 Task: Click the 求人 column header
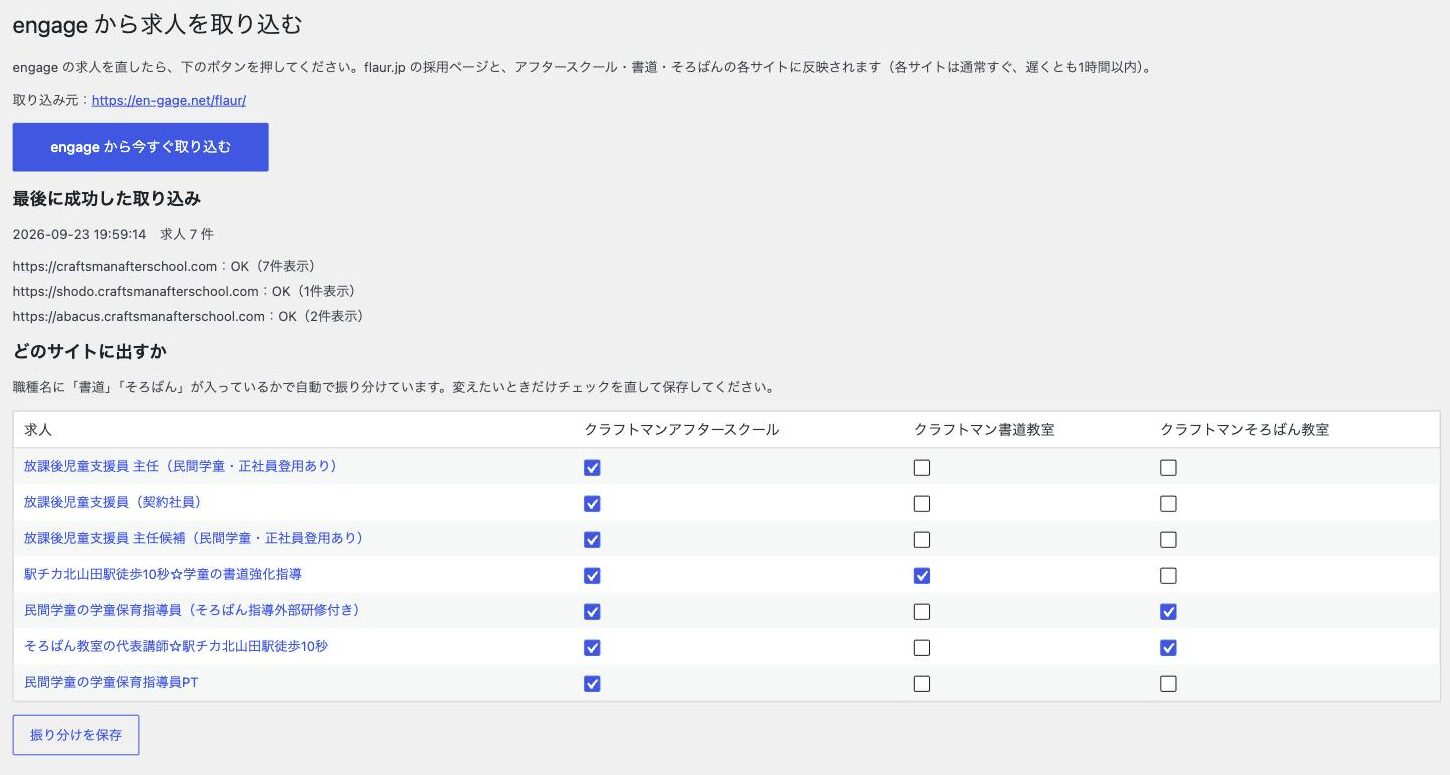(38, 430)
